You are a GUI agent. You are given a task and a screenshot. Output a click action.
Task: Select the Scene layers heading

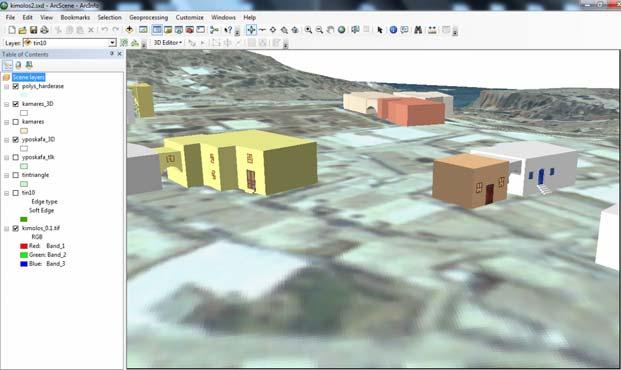click(29, 77)
